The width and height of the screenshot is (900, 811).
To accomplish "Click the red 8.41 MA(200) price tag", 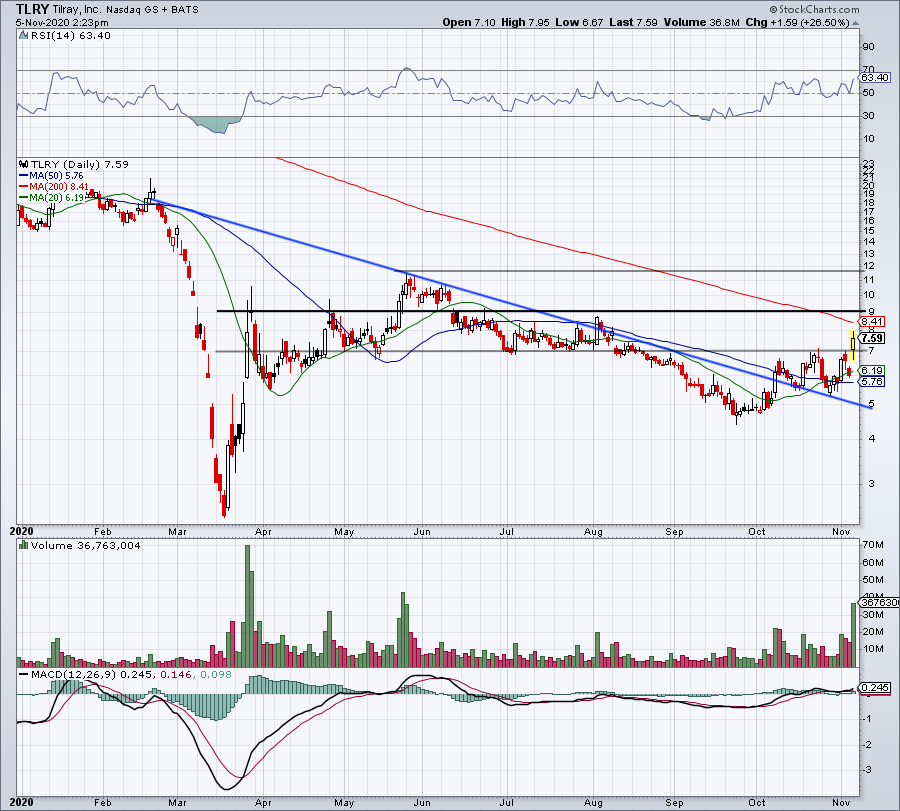I will 872,321.
